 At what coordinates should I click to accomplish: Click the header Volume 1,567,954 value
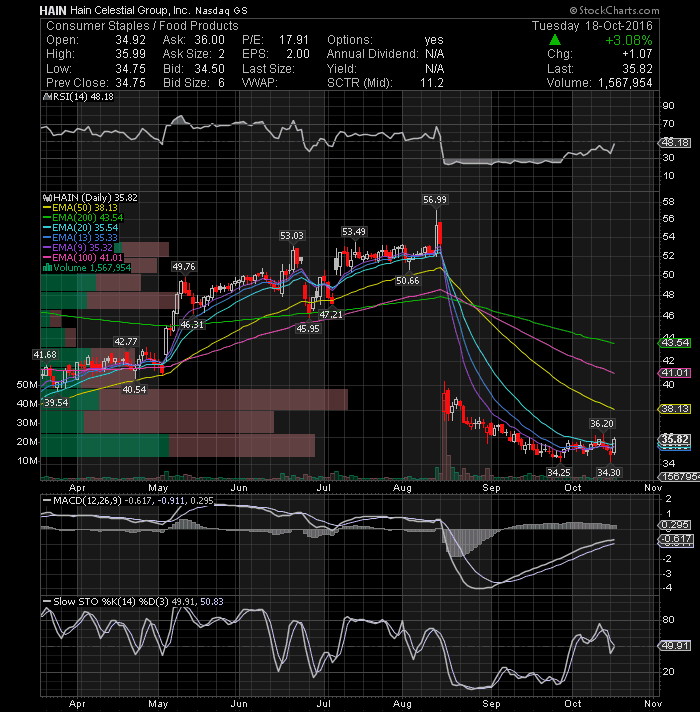(x=625, y=83)
